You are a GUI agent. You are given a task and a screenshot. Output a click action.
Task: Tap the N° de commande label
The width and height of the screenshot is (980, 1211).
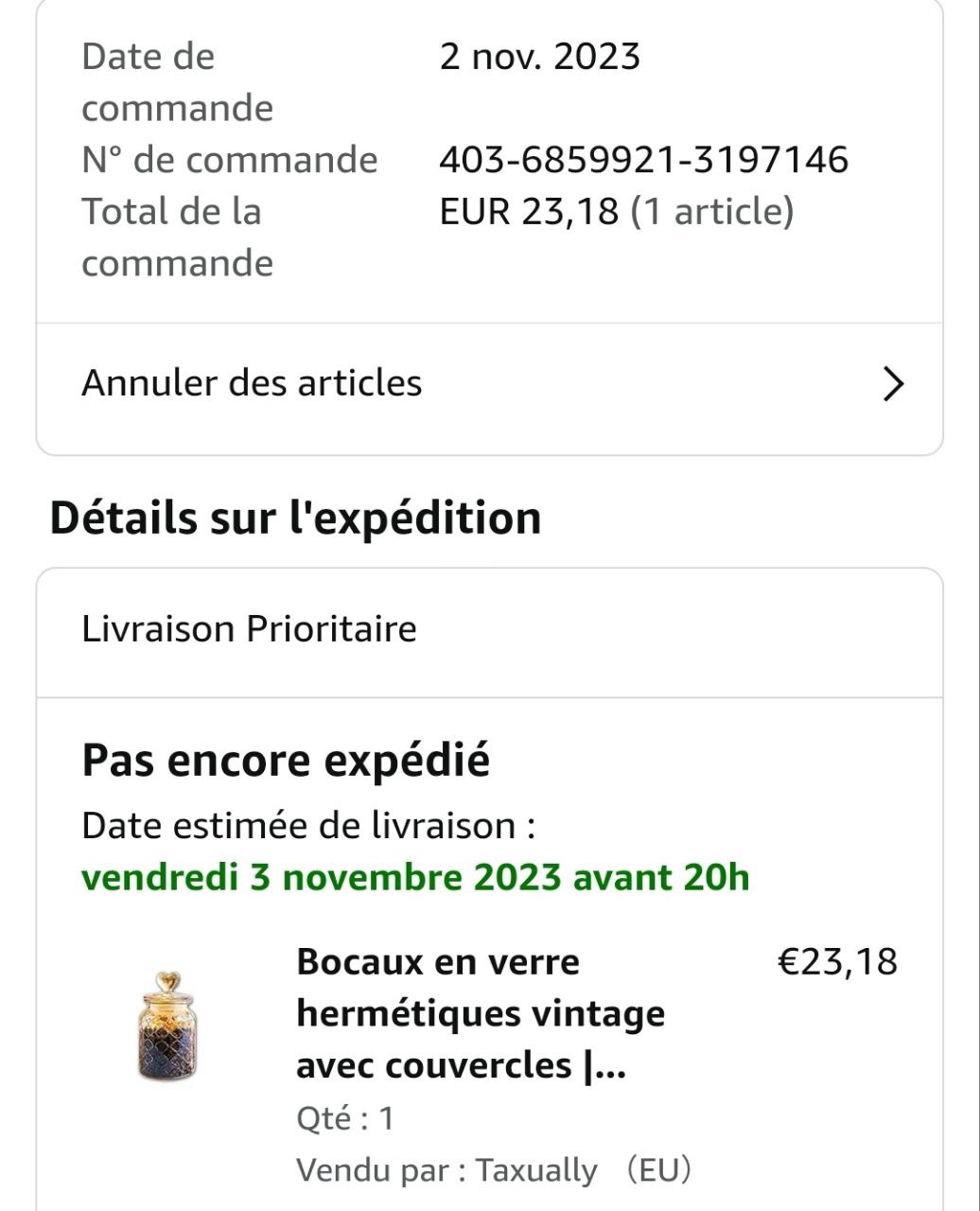(229, 160)
